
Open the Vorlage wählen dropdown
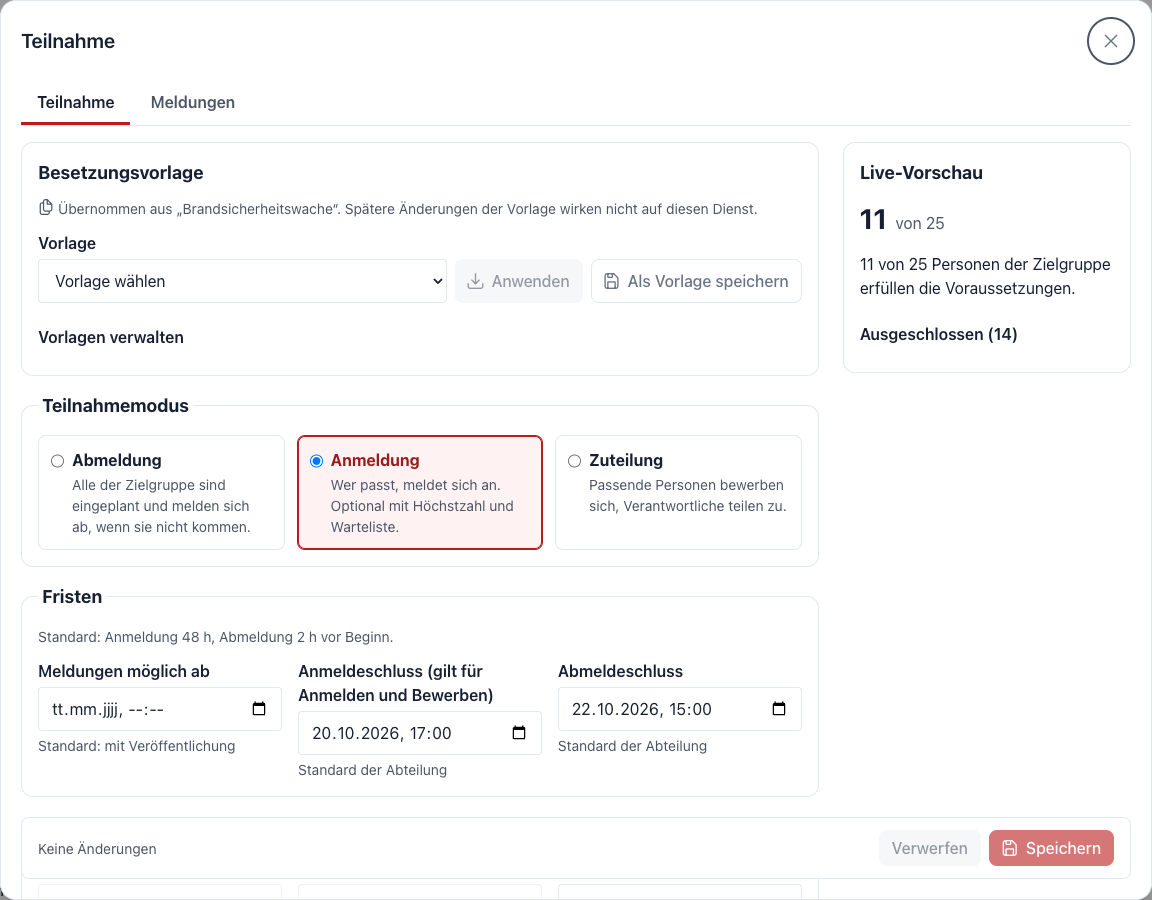pos(242,281)
